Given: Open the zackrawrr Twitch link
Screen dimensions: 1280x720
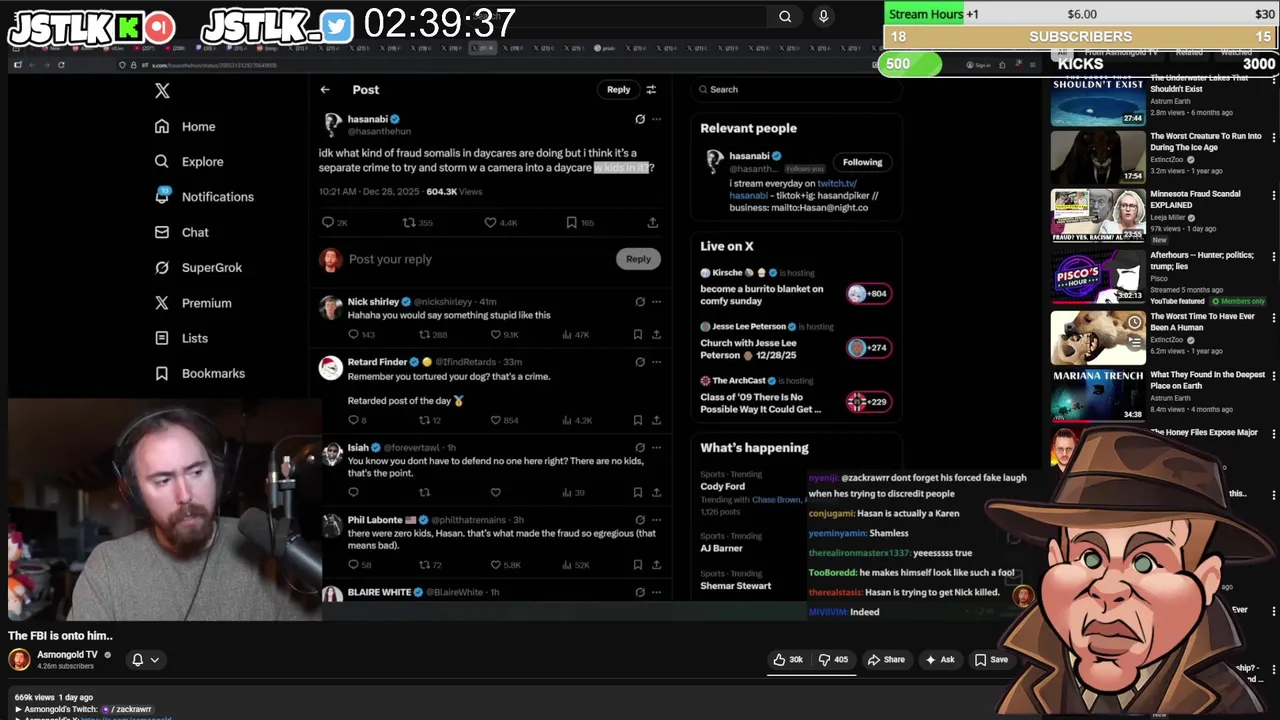Looking at the screenshot, I should point(127,709).
